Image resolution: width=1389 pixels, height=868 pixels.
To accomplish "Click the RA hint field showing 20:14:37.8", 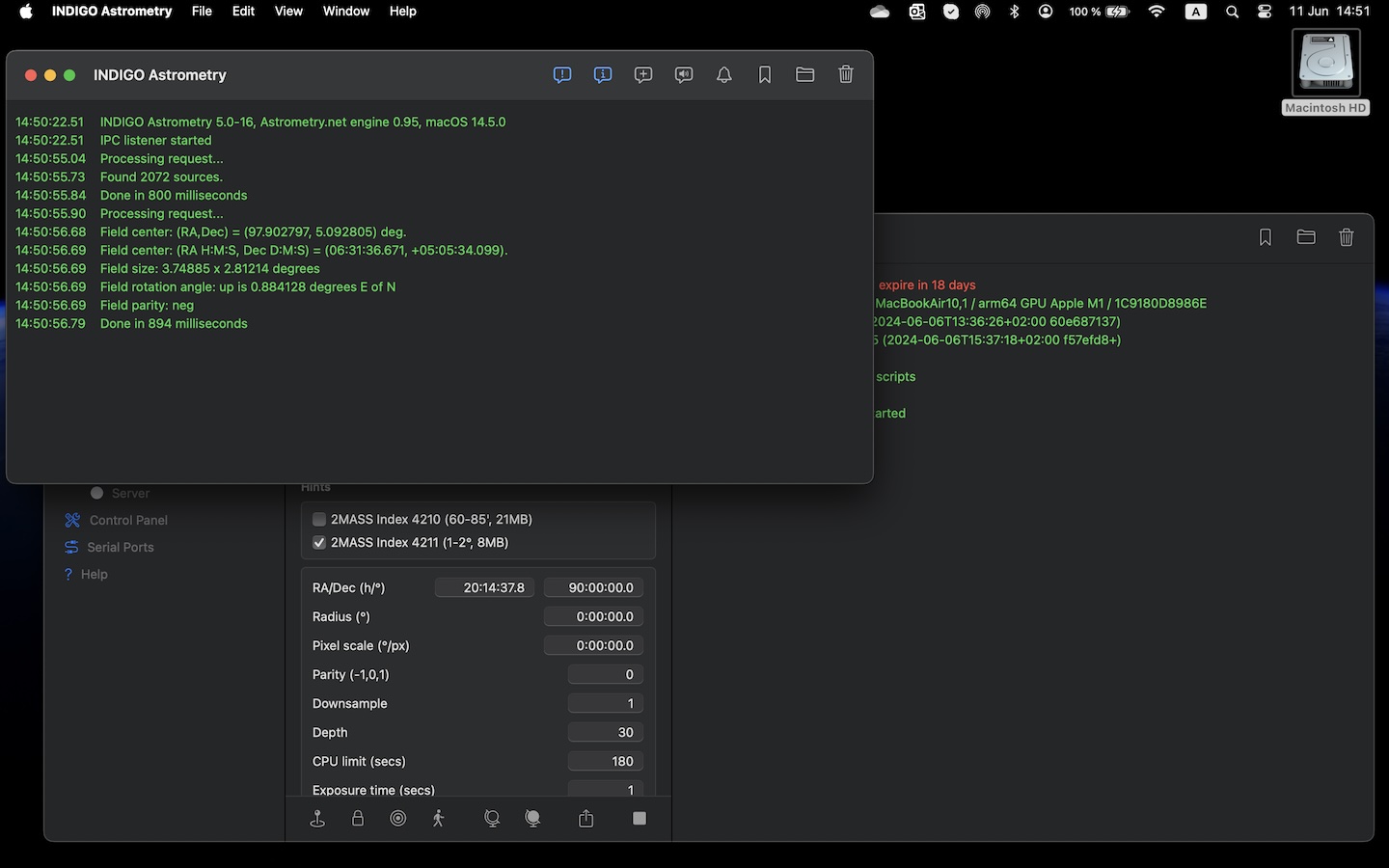I will click(484, 587).
